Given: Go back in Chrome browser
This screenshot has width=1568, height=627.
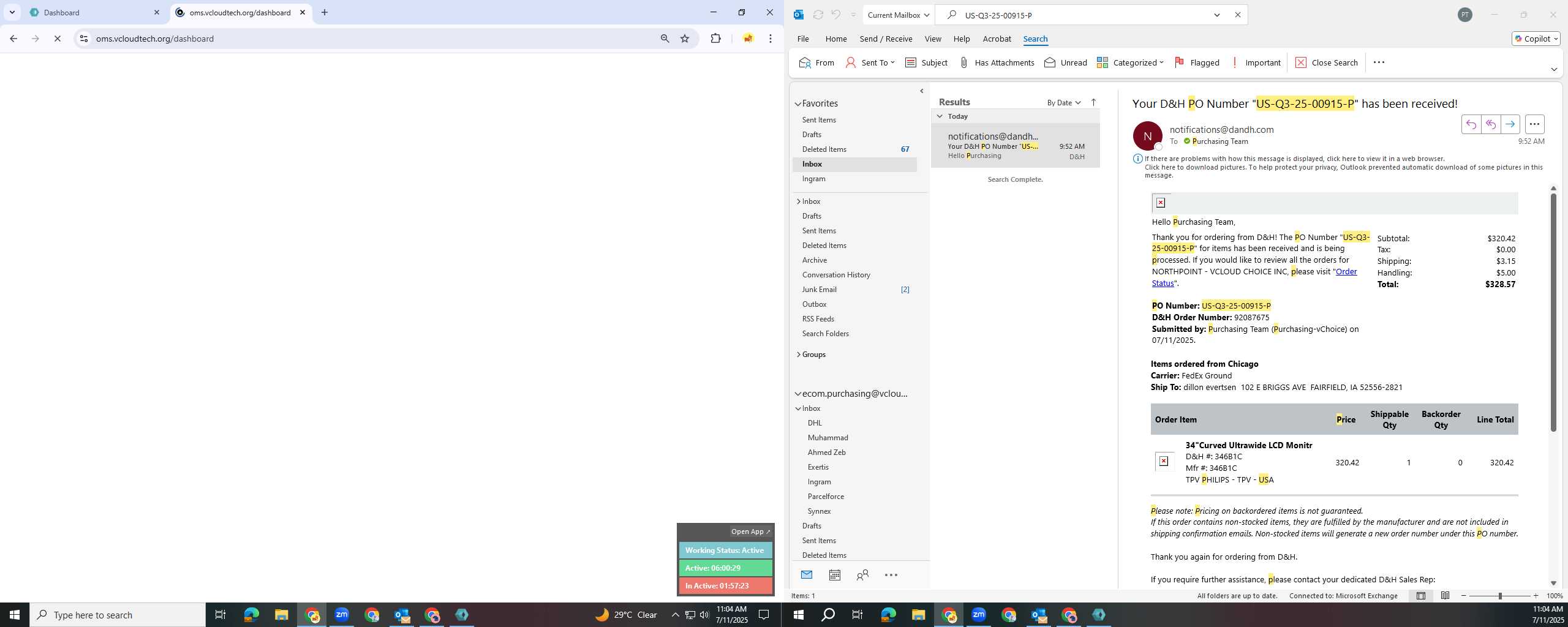Looking at the screenshot, I should click(13, 39).
